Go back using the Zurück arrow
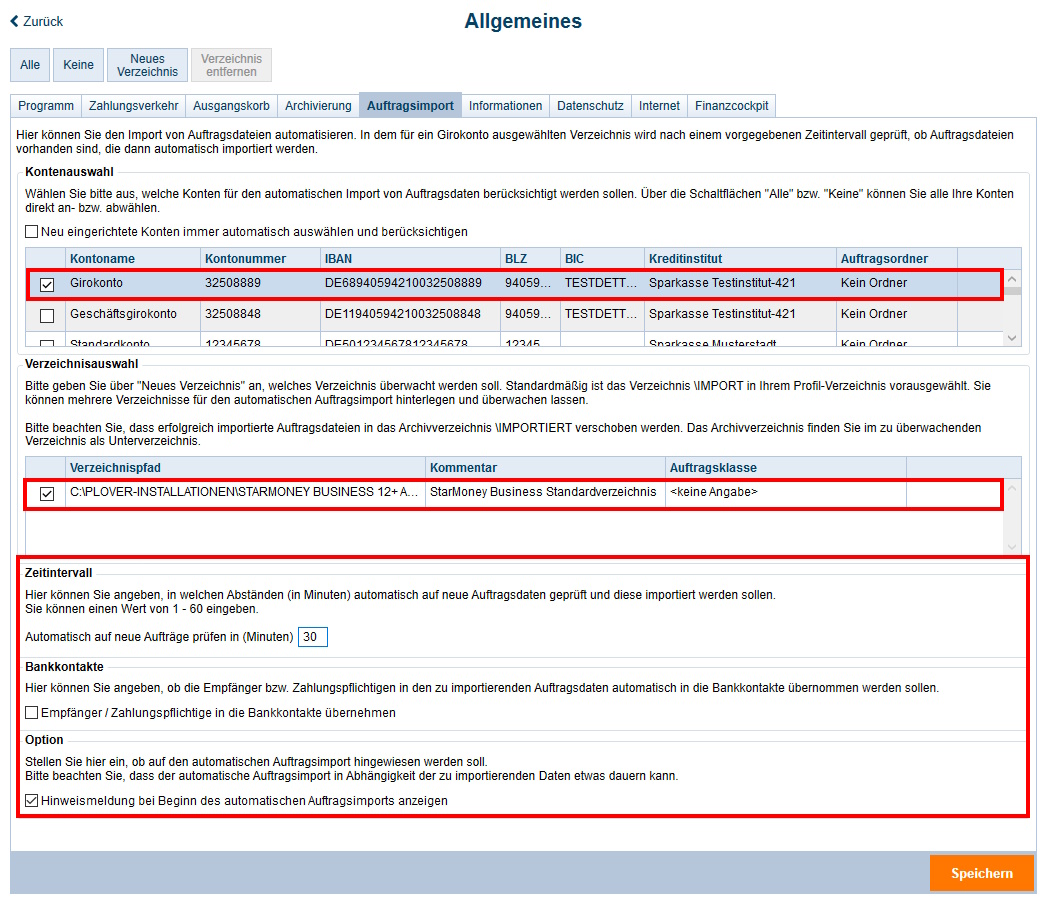The width and height of the screenshot is (1042, 900). tap(37, 21)
